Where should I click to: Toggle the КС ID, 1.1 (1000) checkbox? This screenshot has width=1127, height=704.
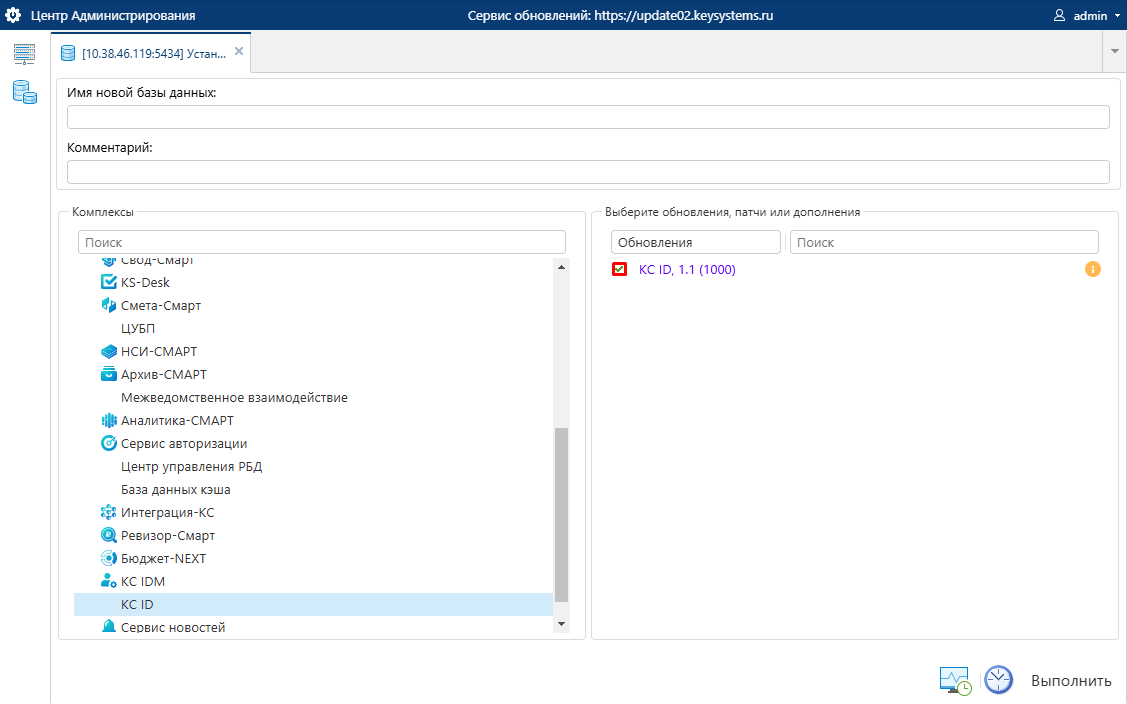619,269
